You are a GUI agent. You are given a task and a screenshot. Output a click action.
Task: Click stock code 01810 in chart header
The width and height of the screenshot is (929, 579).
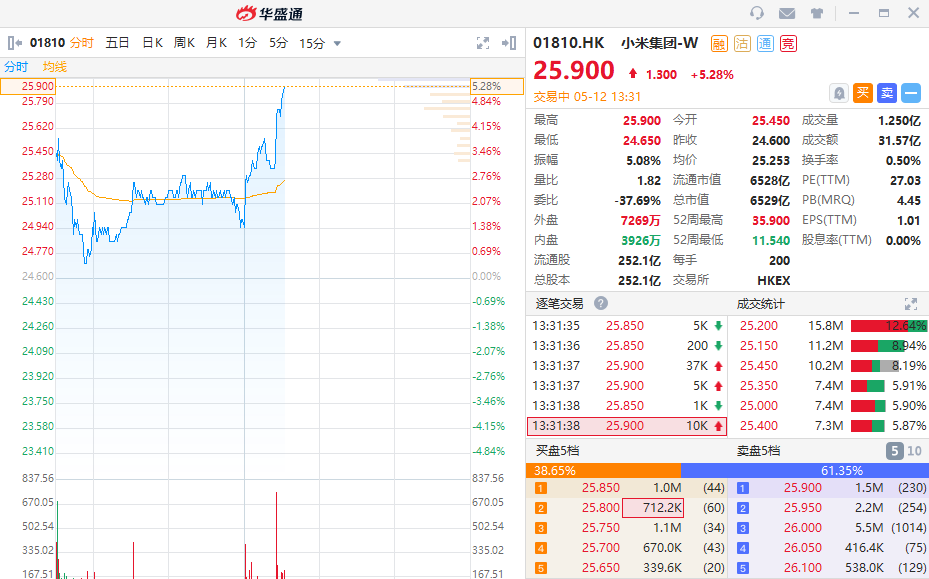[47, 43]
